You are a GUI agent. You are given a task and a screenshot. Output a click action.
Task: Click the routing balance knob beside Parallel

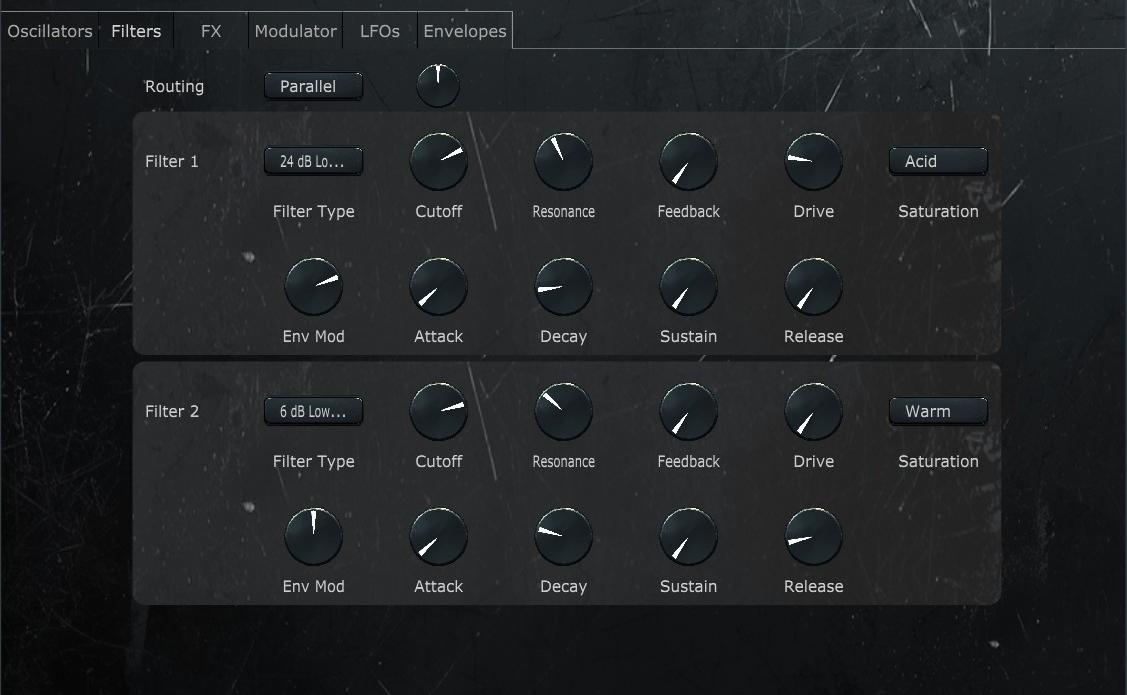pyautogui.click(x=437, y=85)
